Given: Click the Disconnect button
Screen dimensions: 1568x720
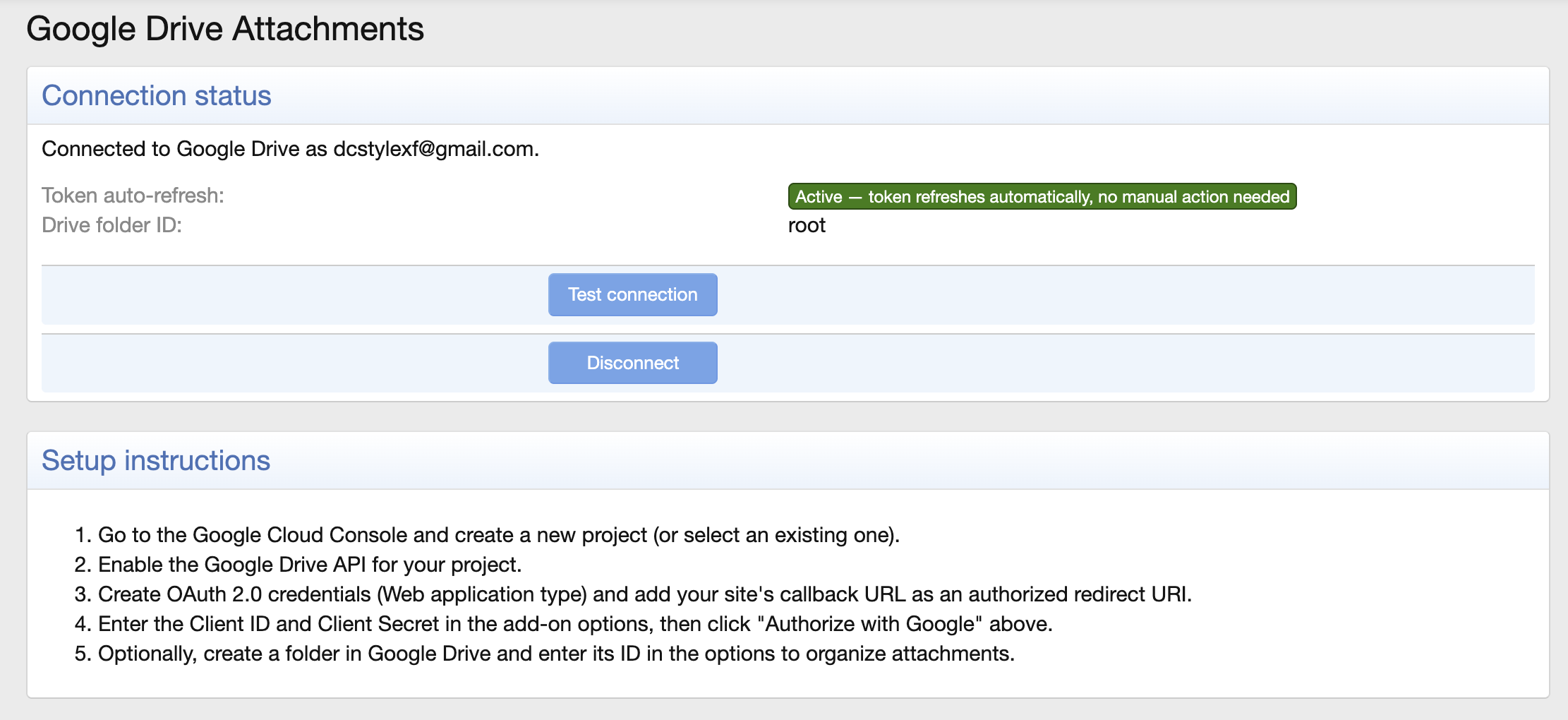Looking at the screenshot, I should click(632, 362).
